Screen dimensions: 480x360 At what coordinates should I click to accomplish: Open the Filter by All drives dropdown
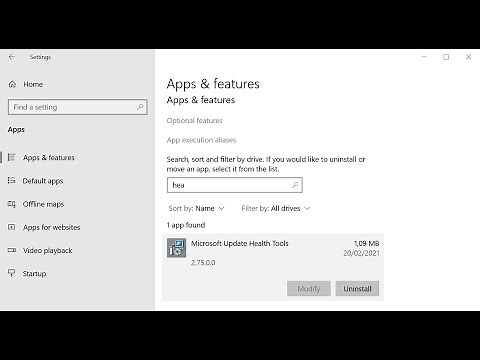(276, 208)
